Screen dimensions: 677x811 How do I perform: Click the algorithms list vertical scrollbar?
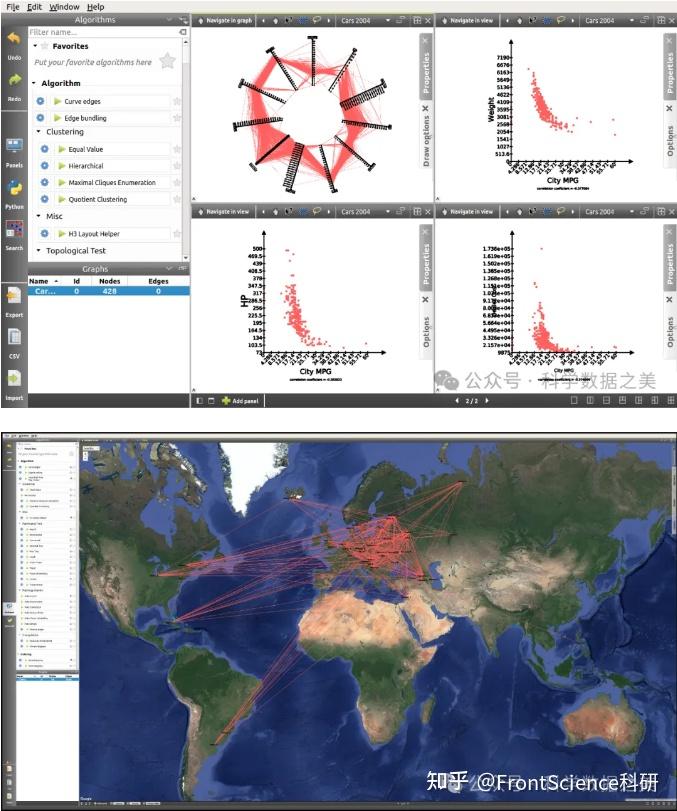186,150
